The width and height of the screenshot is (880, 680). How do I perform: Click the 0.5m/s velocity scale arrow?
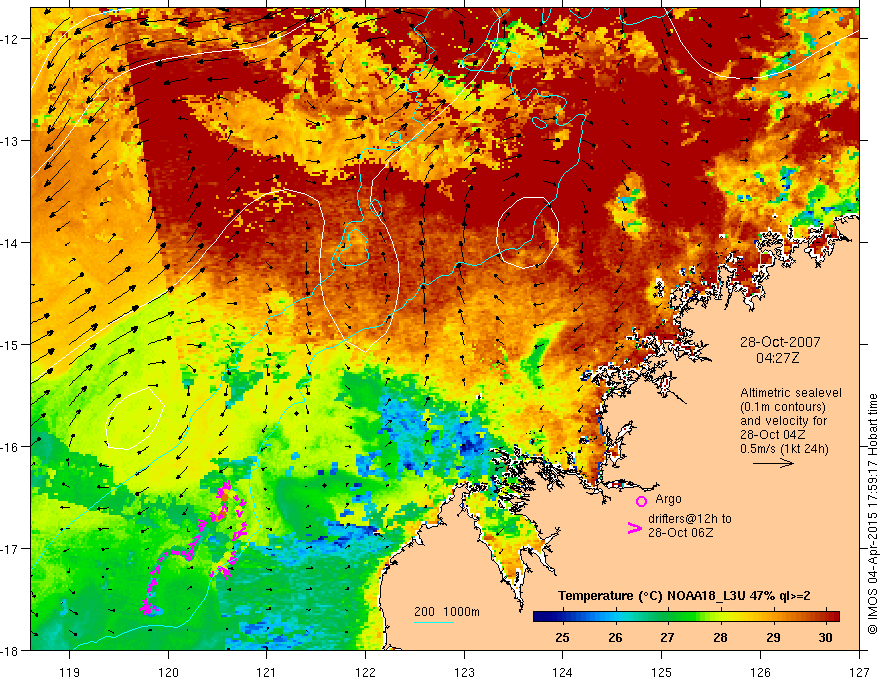773,463
